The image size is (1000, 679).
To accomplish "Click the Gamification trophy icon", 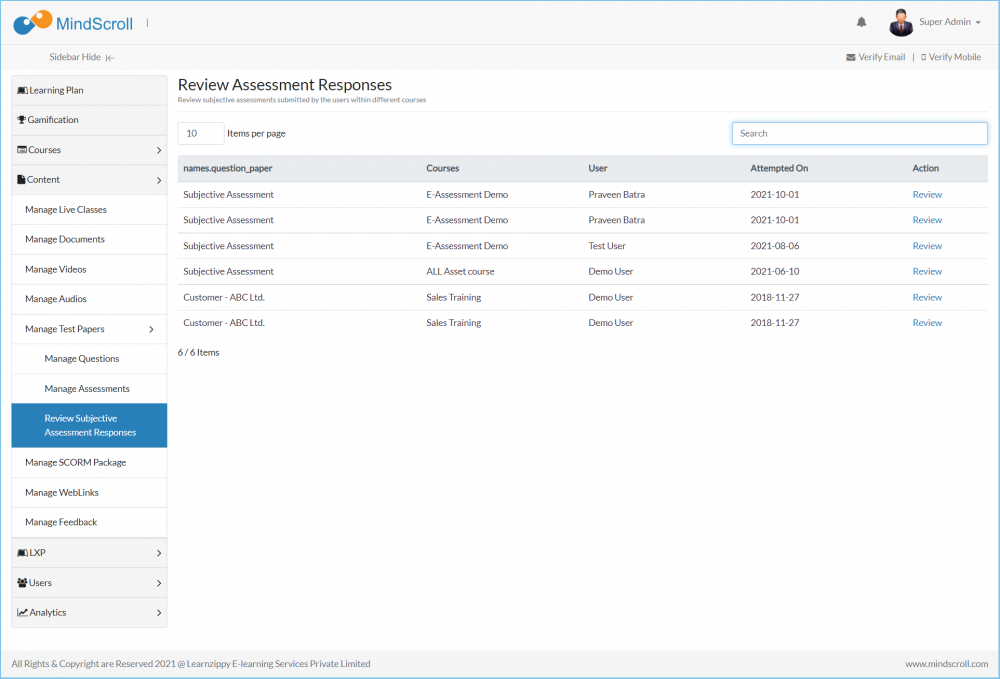I will pos(22,120).
